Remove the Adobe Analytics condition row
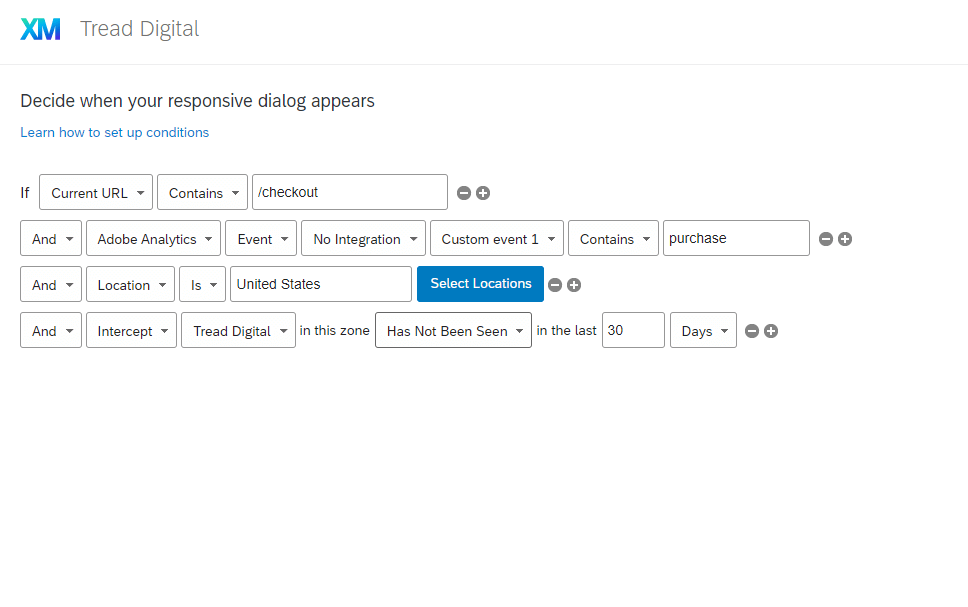Screen dimensions: 968x607 825,239
